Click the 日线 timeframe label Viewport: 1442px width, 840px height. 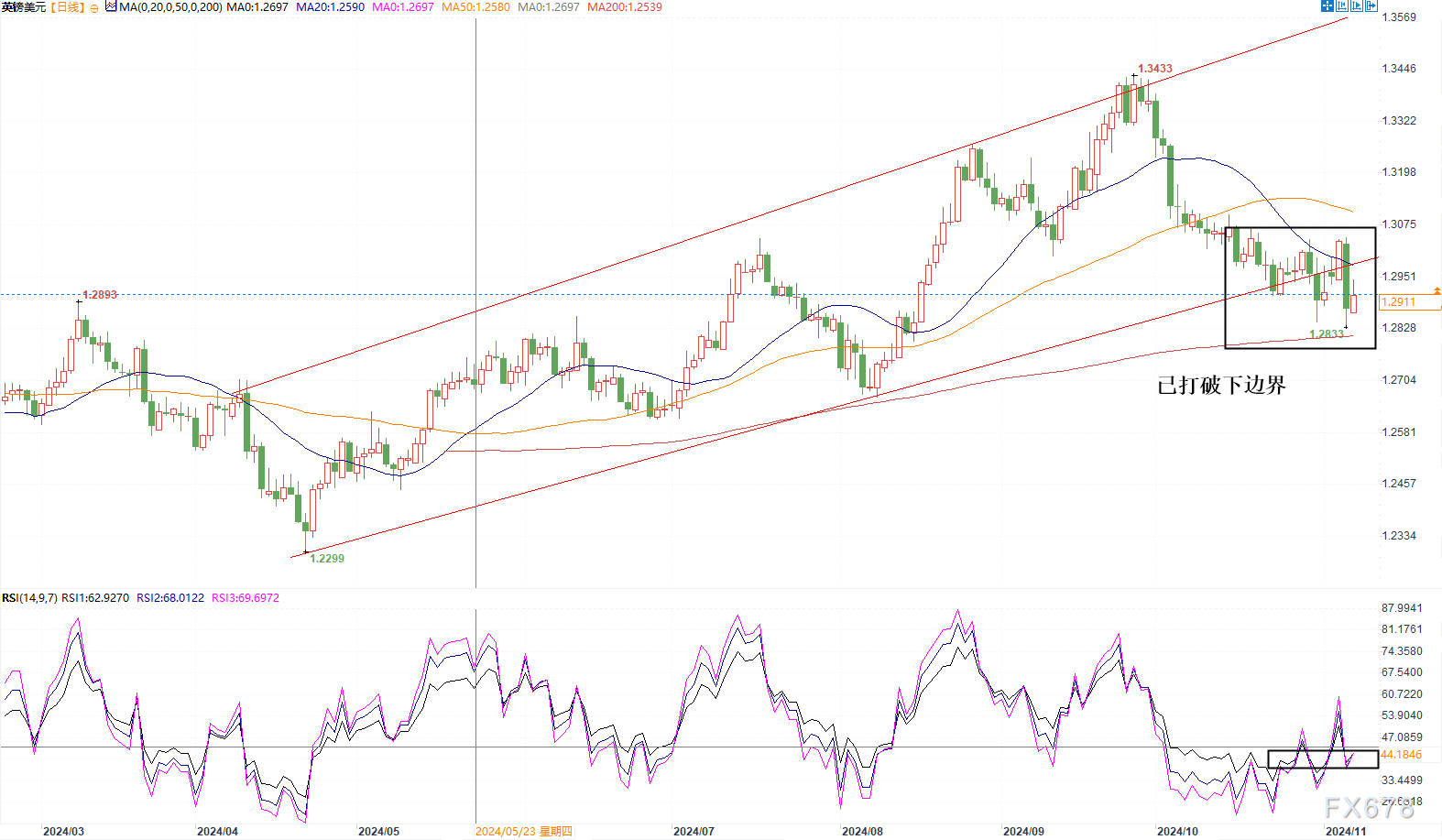68,7
